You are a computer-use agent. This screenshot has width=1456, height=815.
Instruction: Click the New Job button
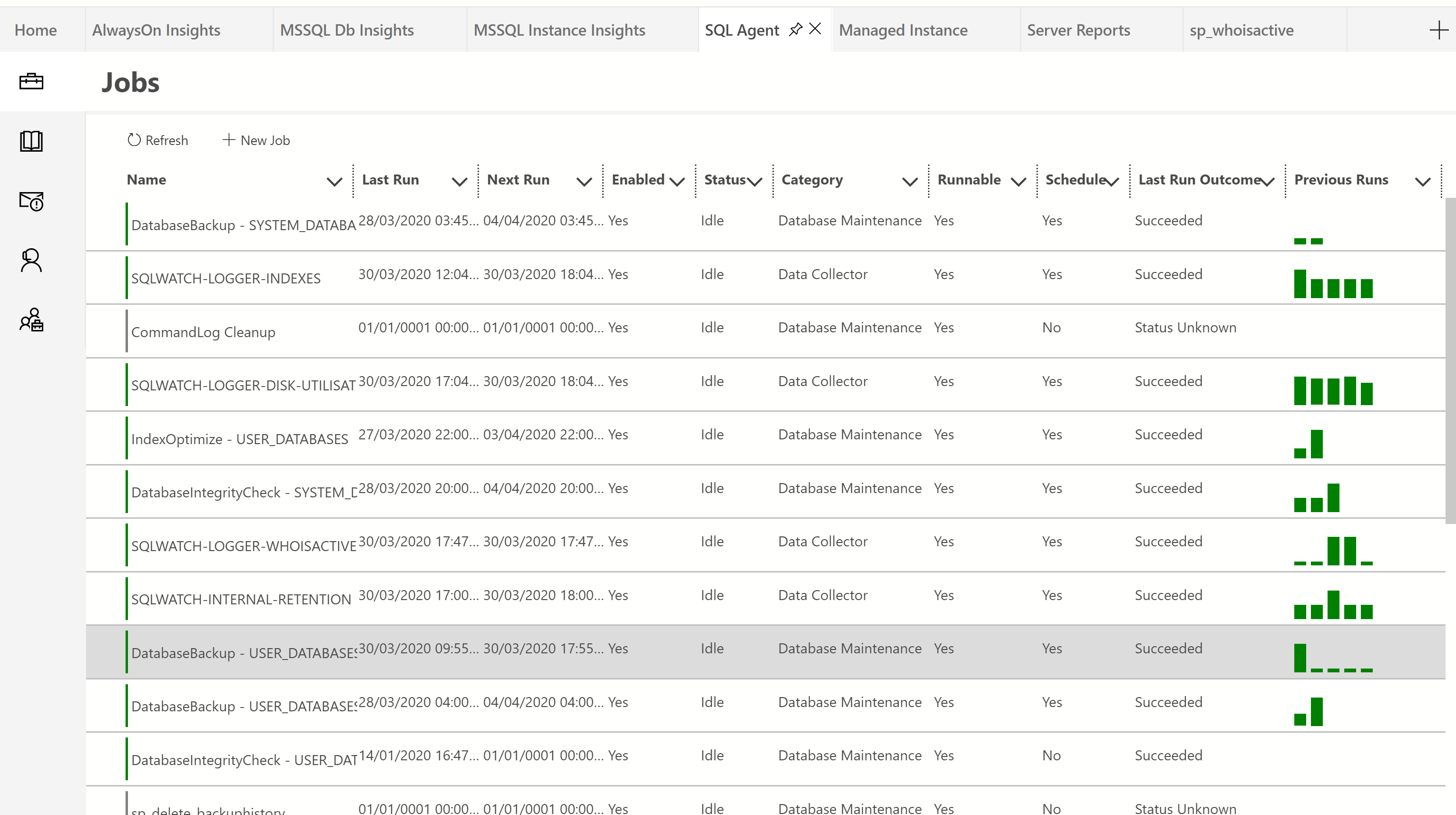point(256,140)
